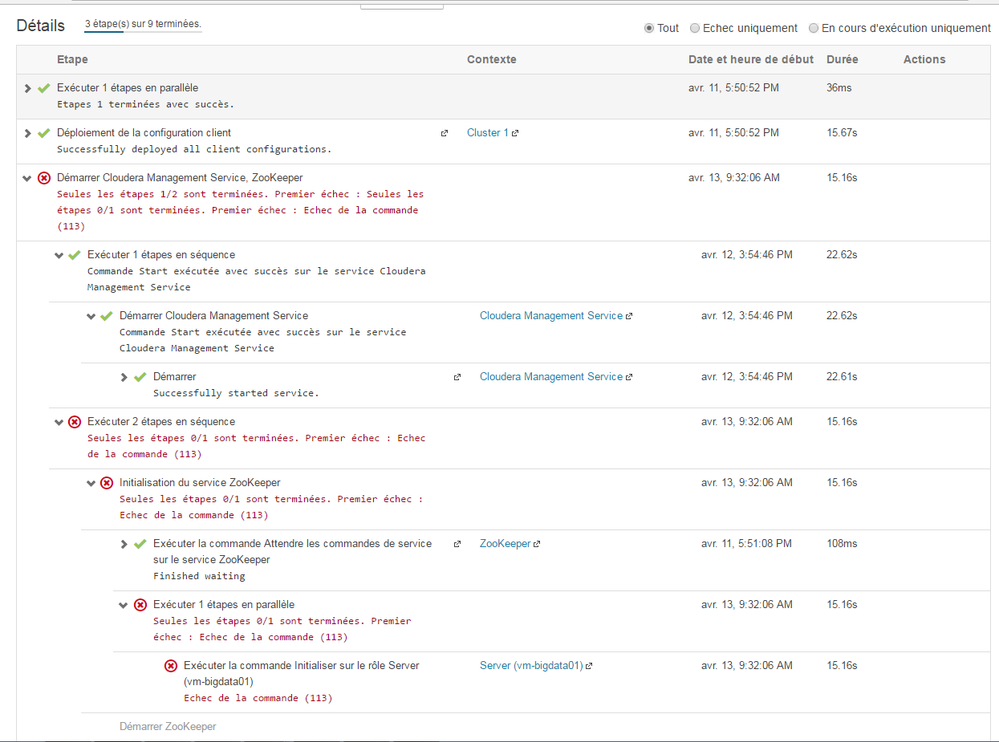
Task: Select the Tout radio button
Action: 649,28
